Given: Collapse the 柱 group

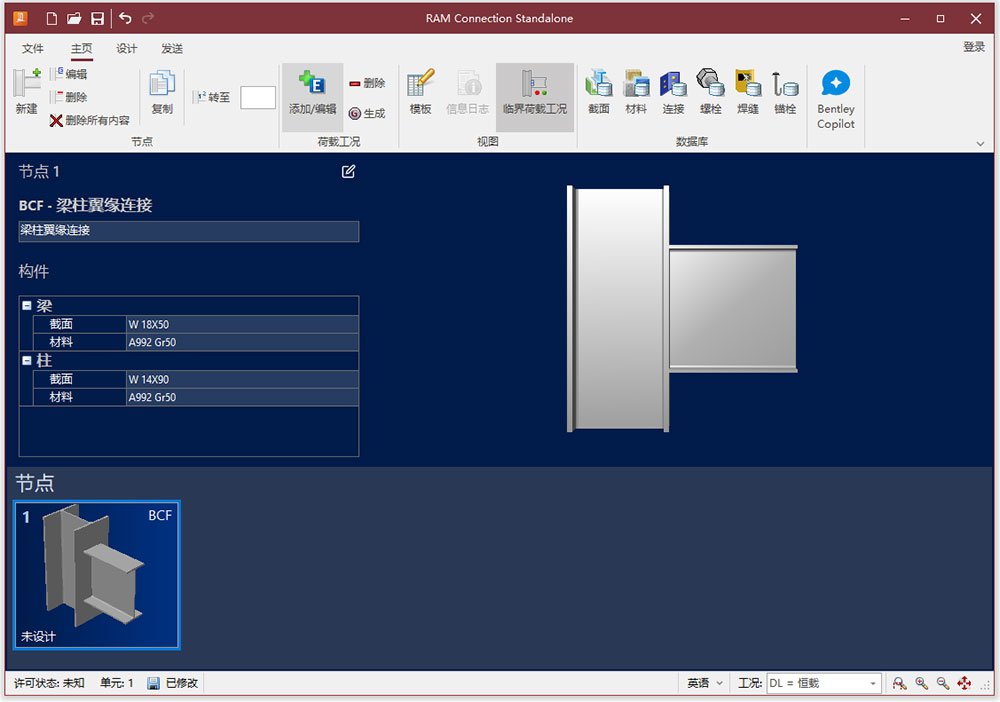Looking at the screenshot, I should tap(27, 360).
